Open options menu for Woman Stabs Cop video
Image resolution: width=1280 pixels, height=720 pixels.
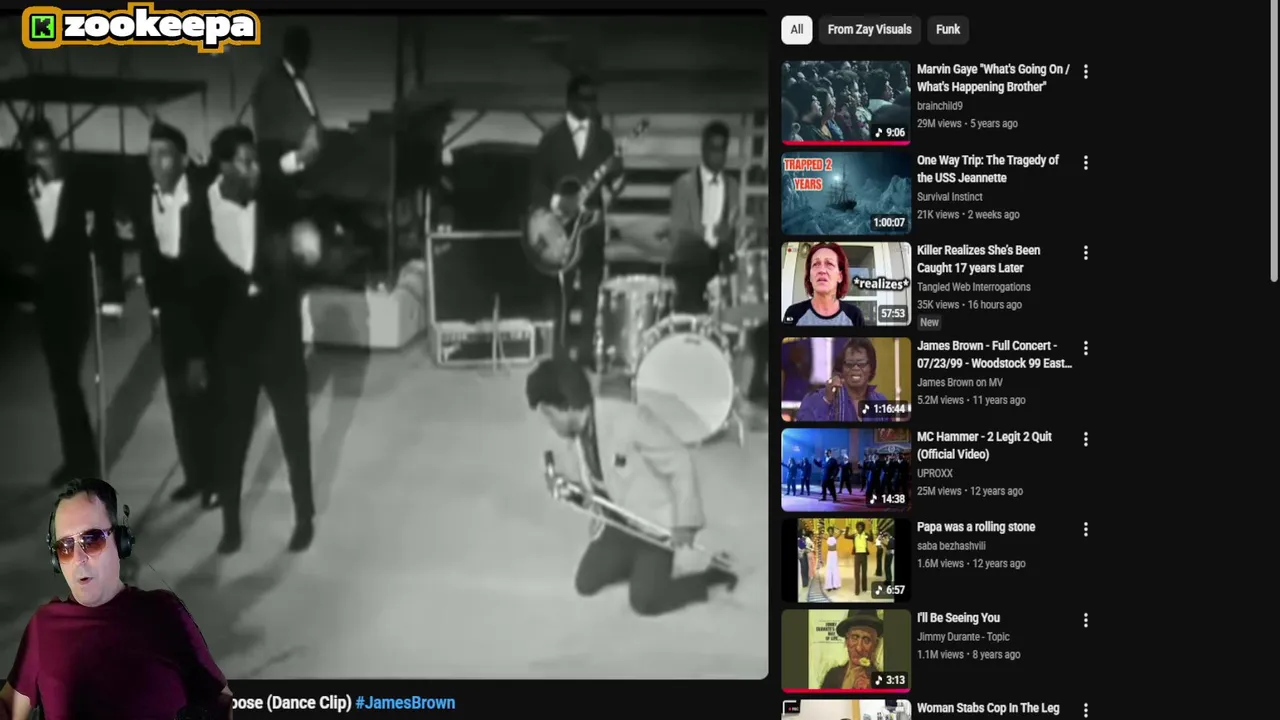1085,711
